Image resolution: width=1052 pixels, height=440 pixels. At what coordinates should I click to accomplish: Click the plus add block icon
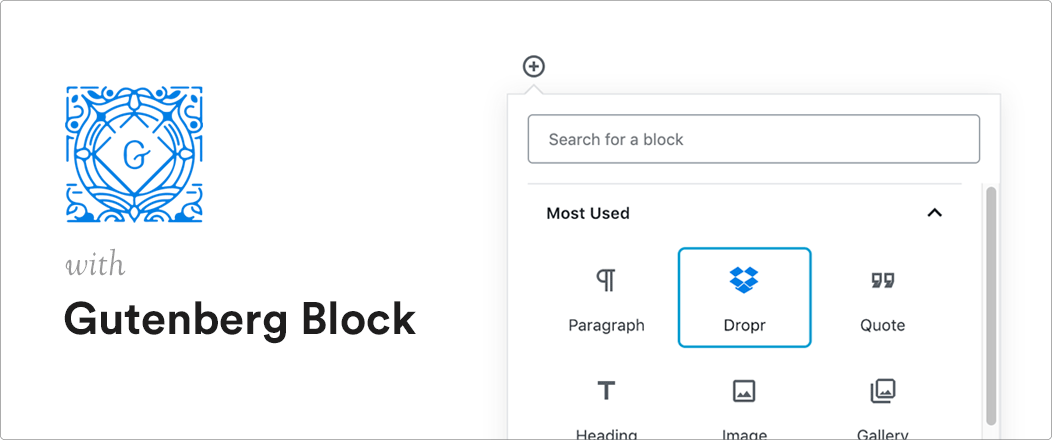533,66
